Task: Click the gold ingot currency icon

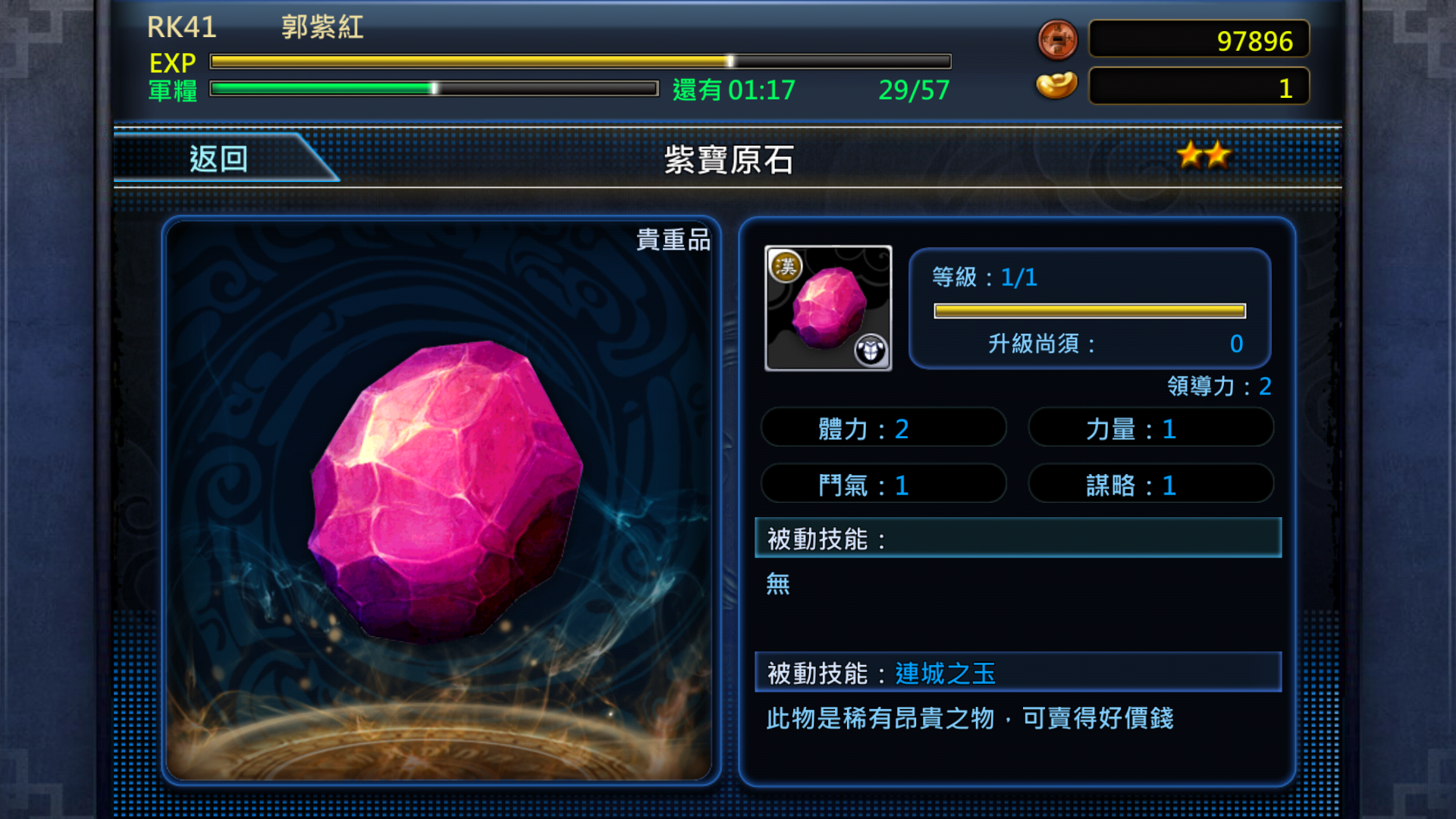Action: pyautogui.click(x=1056, y=86)
